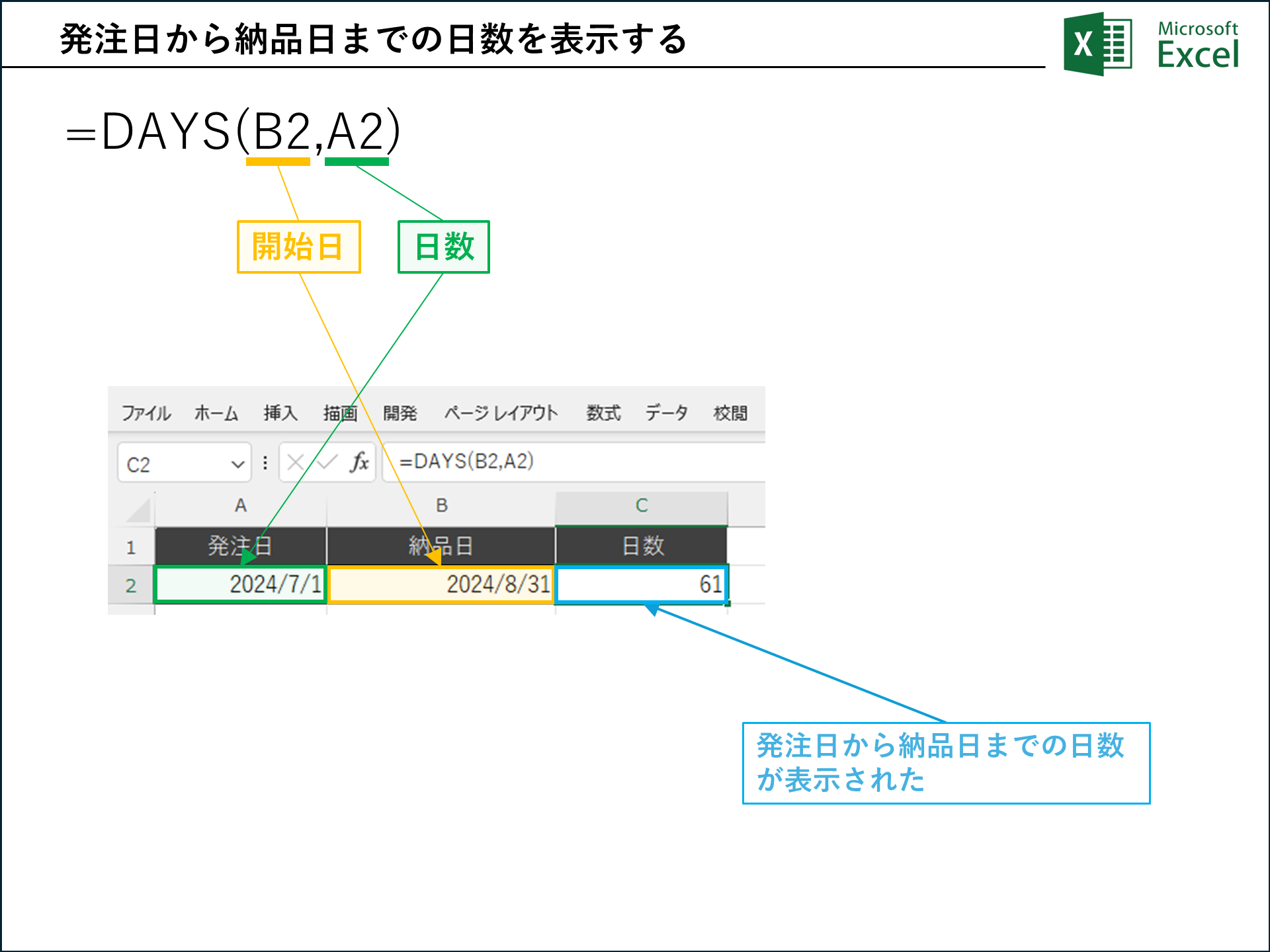Select column header B

click(x=442, y=506)
